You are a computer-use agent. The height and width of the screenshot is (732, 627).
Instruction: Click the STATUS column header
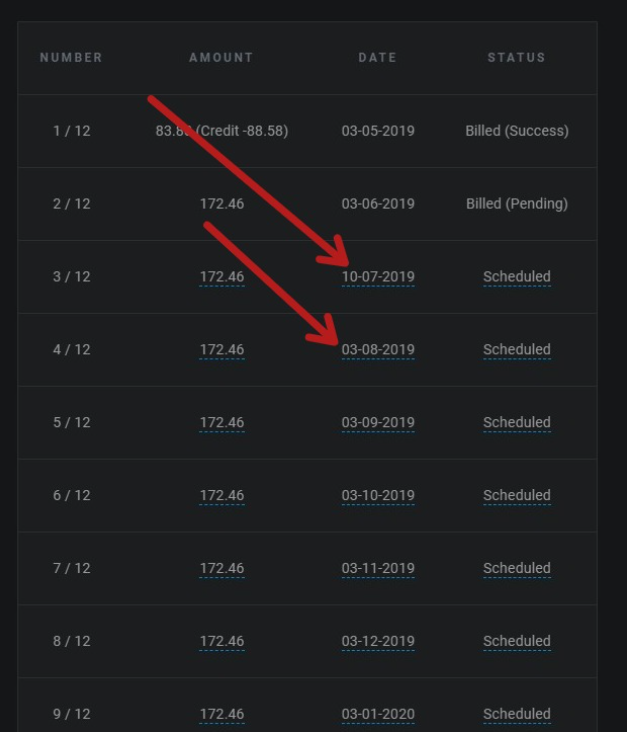(516, 57)
